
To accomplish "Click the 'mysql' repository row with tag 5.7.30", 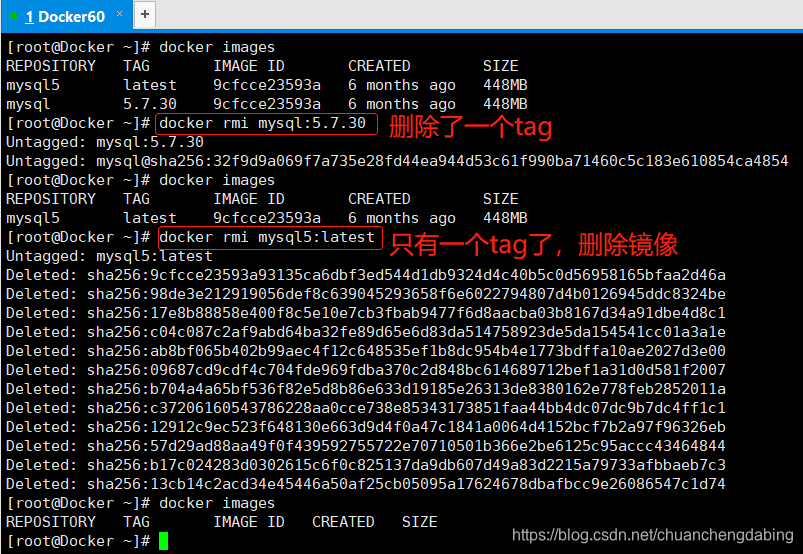I will coord(267,104).
